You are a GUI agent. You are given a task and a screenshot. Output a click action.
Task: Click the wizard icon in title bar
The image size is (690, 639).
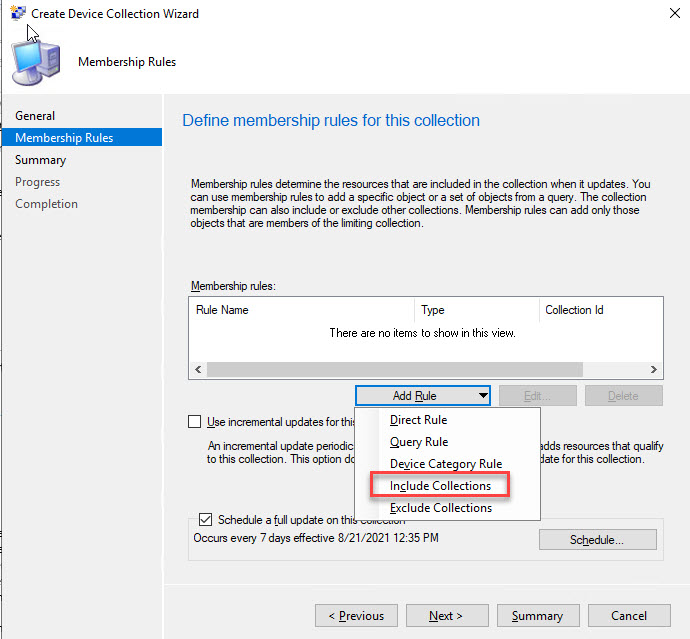[x=17, y=13]
